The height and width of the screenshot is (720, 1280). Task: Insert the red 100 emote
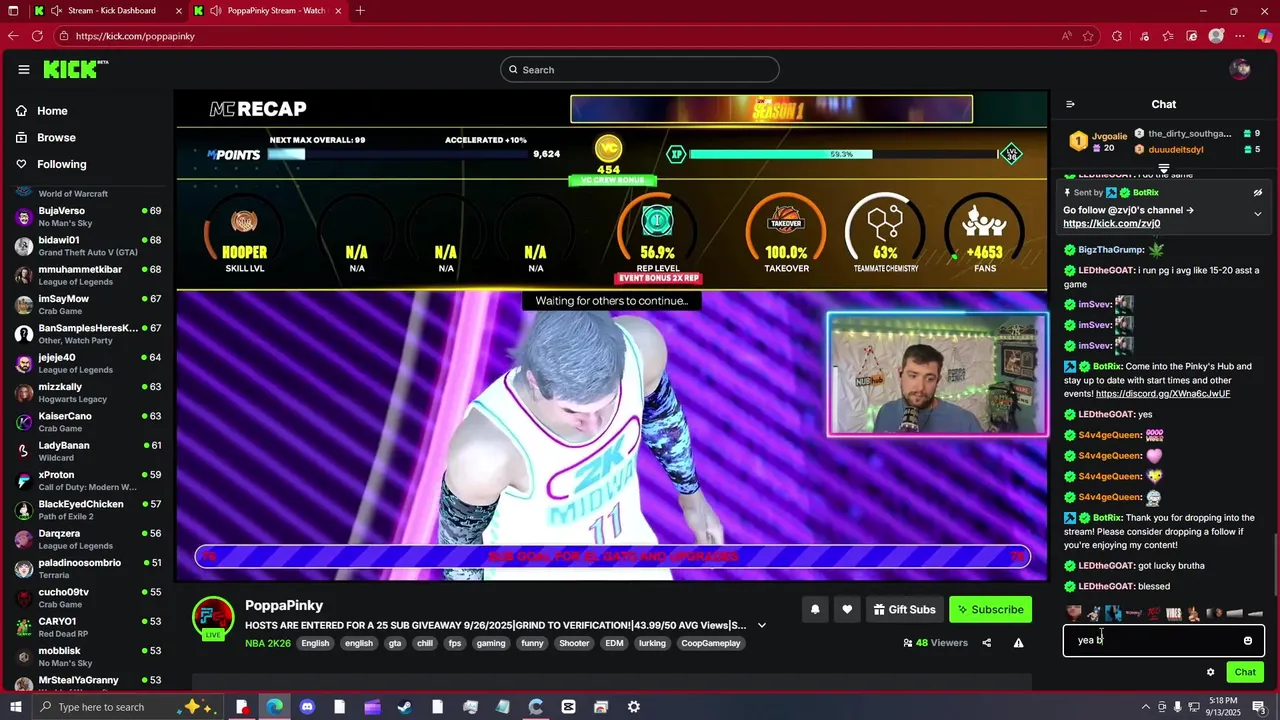click(x=1154, y=613)
